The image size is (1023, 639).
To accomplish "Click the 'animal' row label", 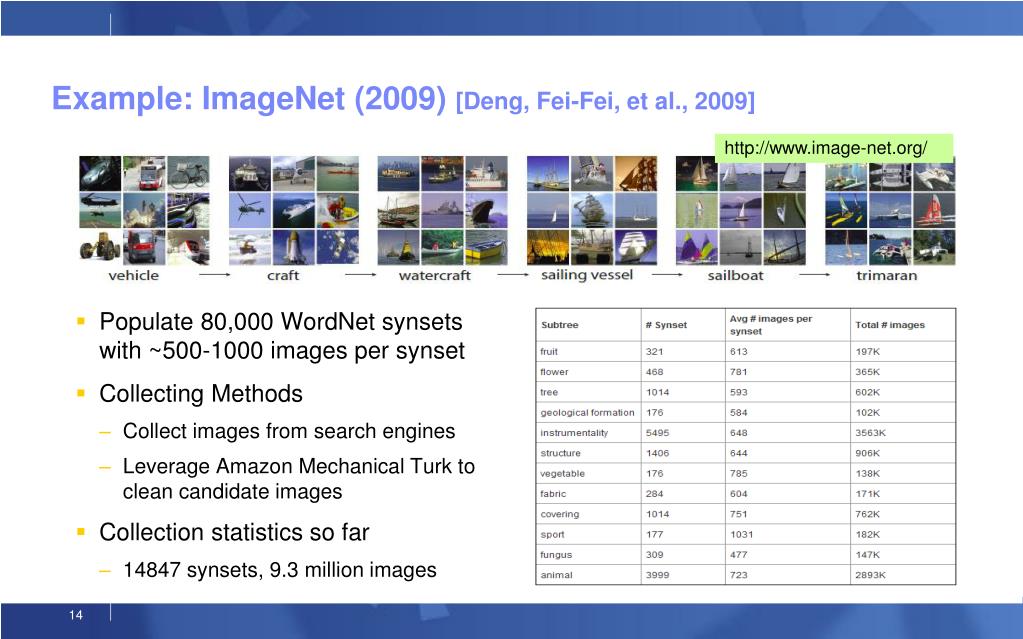I will coord(557,575).
